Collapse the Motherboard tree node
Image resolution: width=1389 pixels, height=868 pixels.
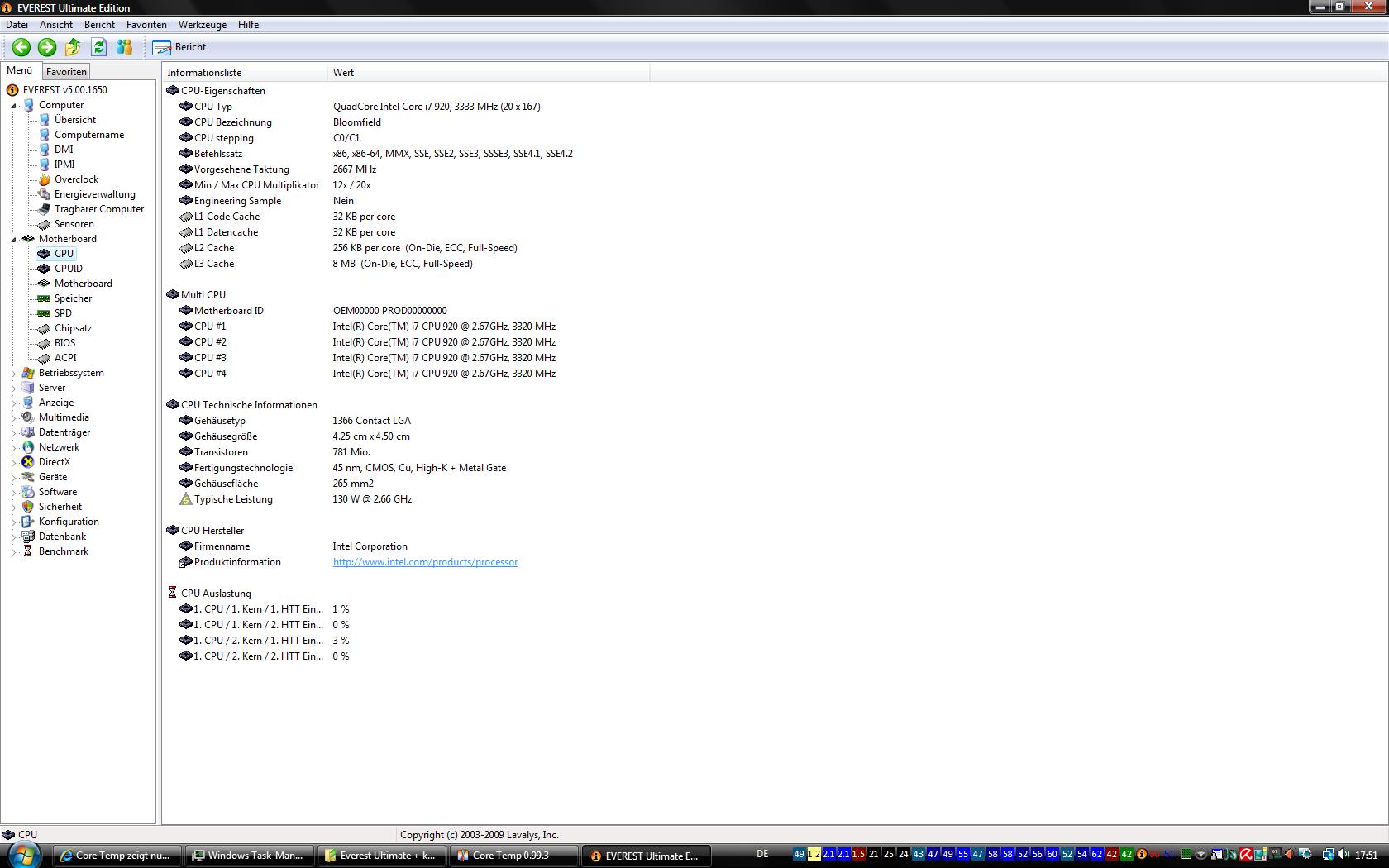13,239
